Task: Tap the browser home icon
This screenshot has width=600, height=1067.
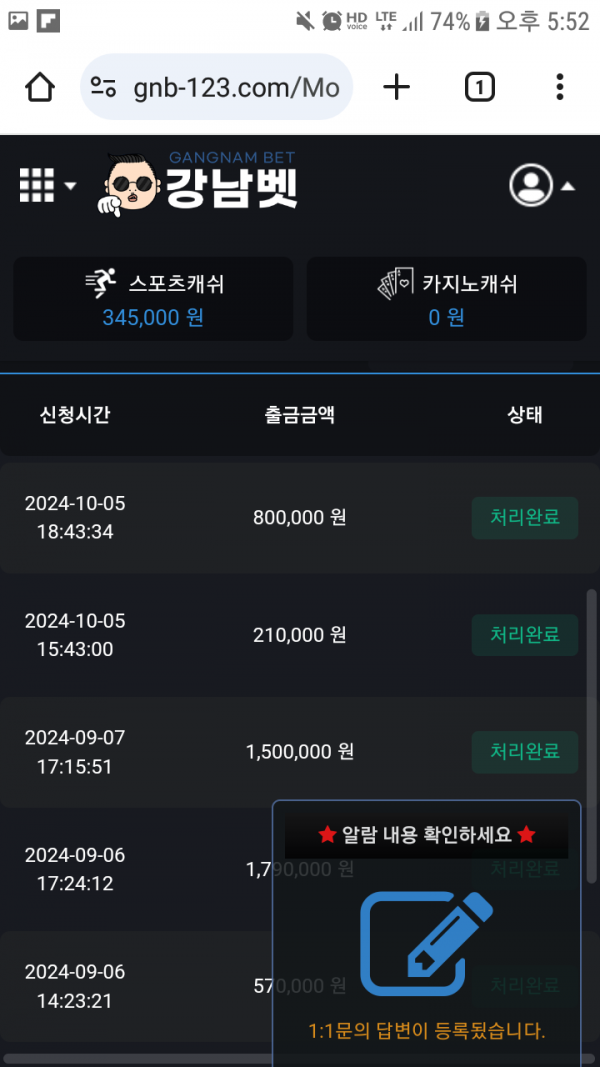Action: (x=40, y=88)
